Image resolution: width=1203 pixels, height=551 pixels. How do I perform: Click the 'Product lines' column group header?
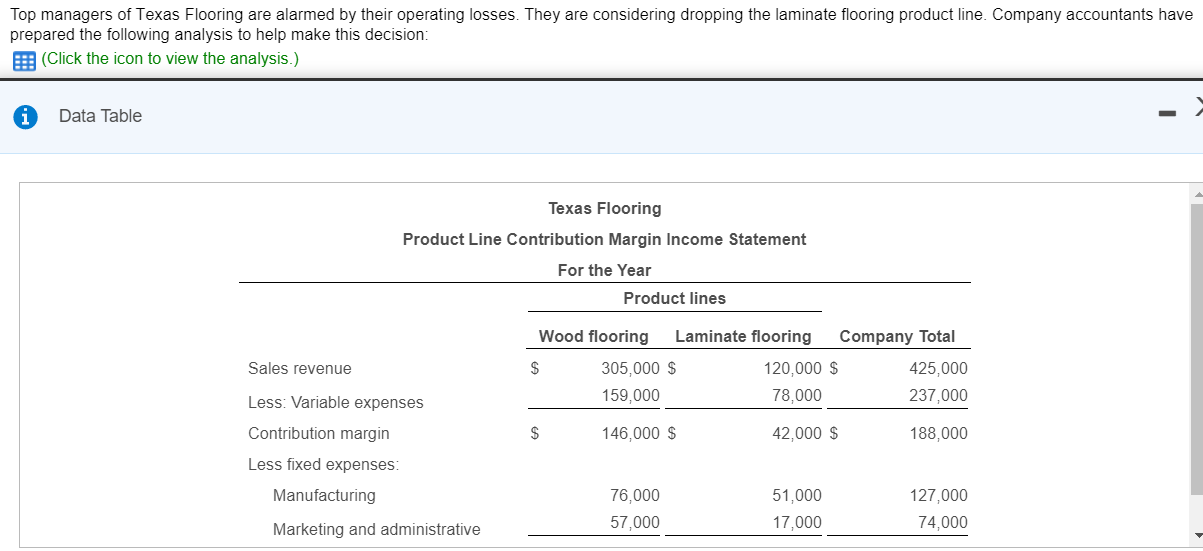pos(675,298)
